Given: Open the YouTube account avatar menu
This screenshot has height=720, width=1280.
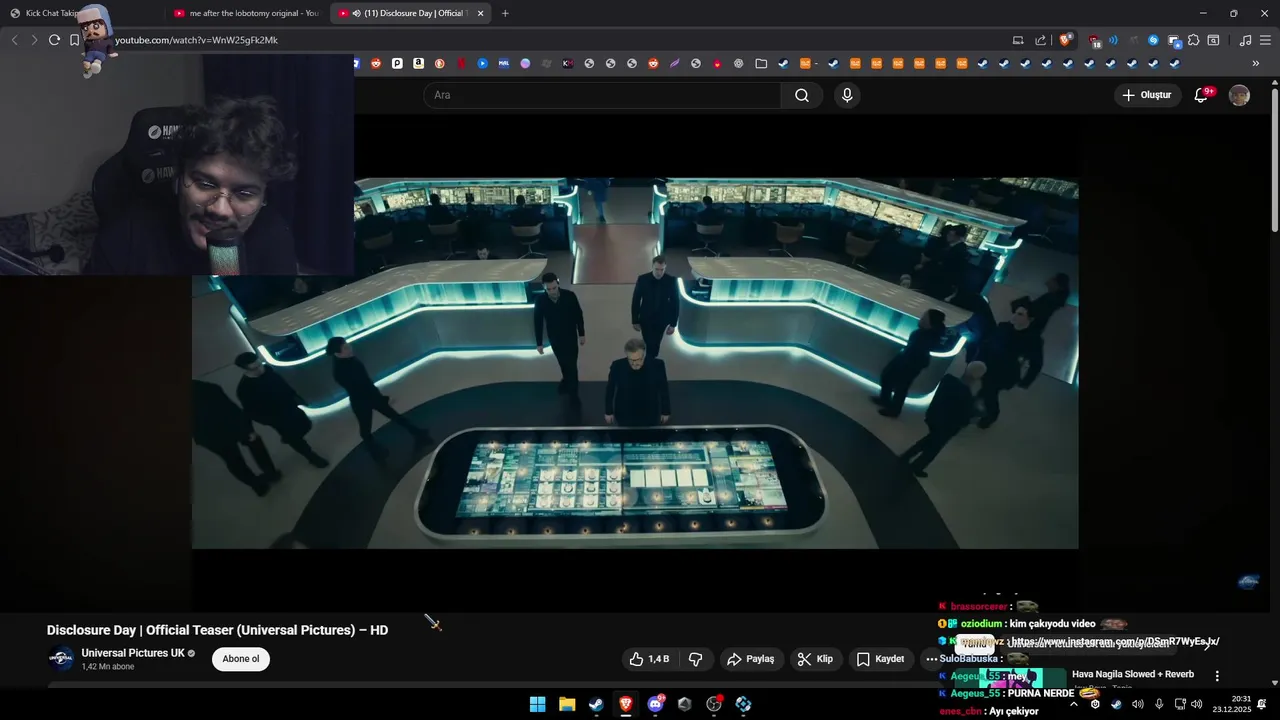Looking at the screenshot, I should (1239, 95).
